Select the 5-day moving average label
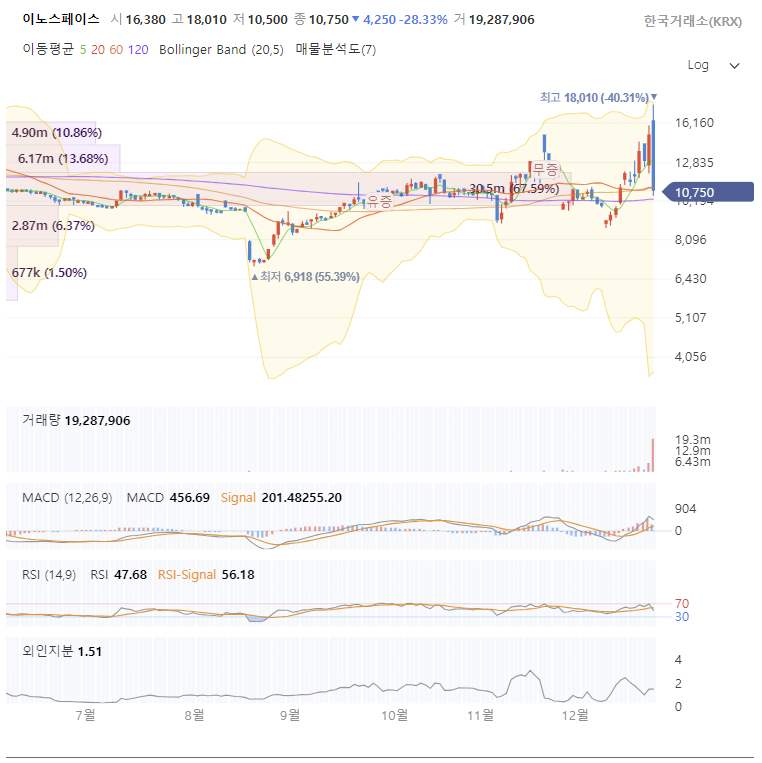 pos(83,50)
